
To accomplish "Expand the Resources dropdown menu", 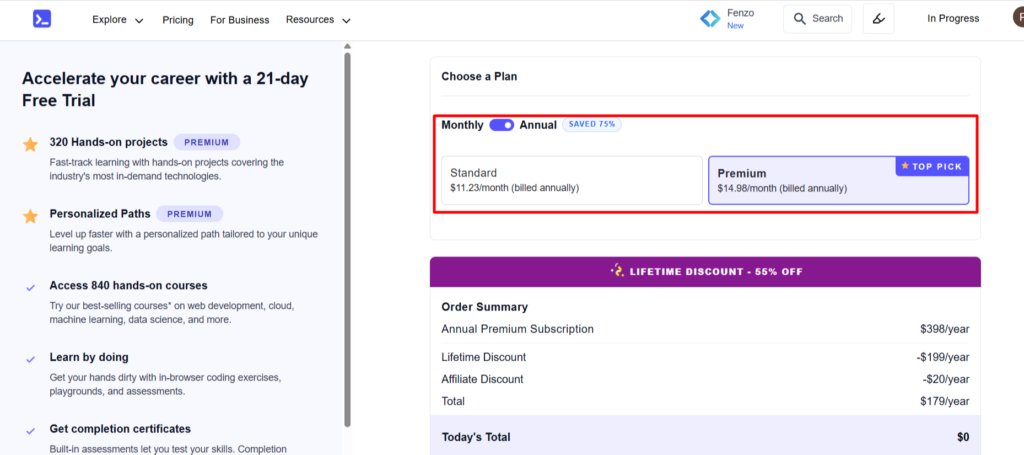I will [318, 20].
